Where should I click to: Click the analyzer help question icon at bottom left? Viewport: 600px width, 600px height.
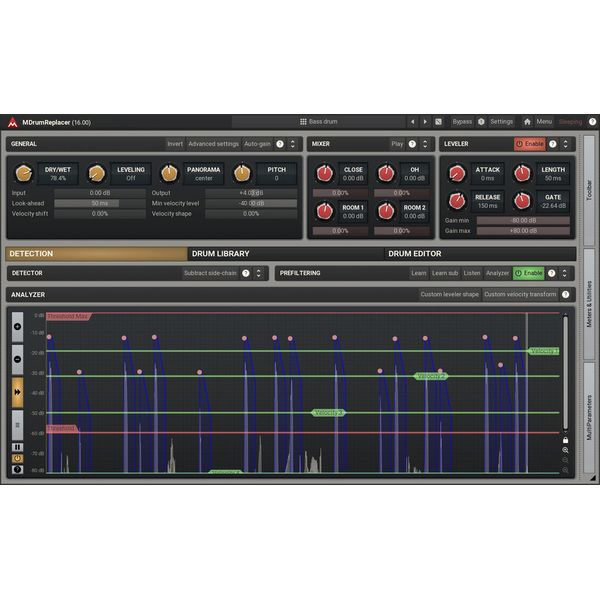click(x=17, y=469)
